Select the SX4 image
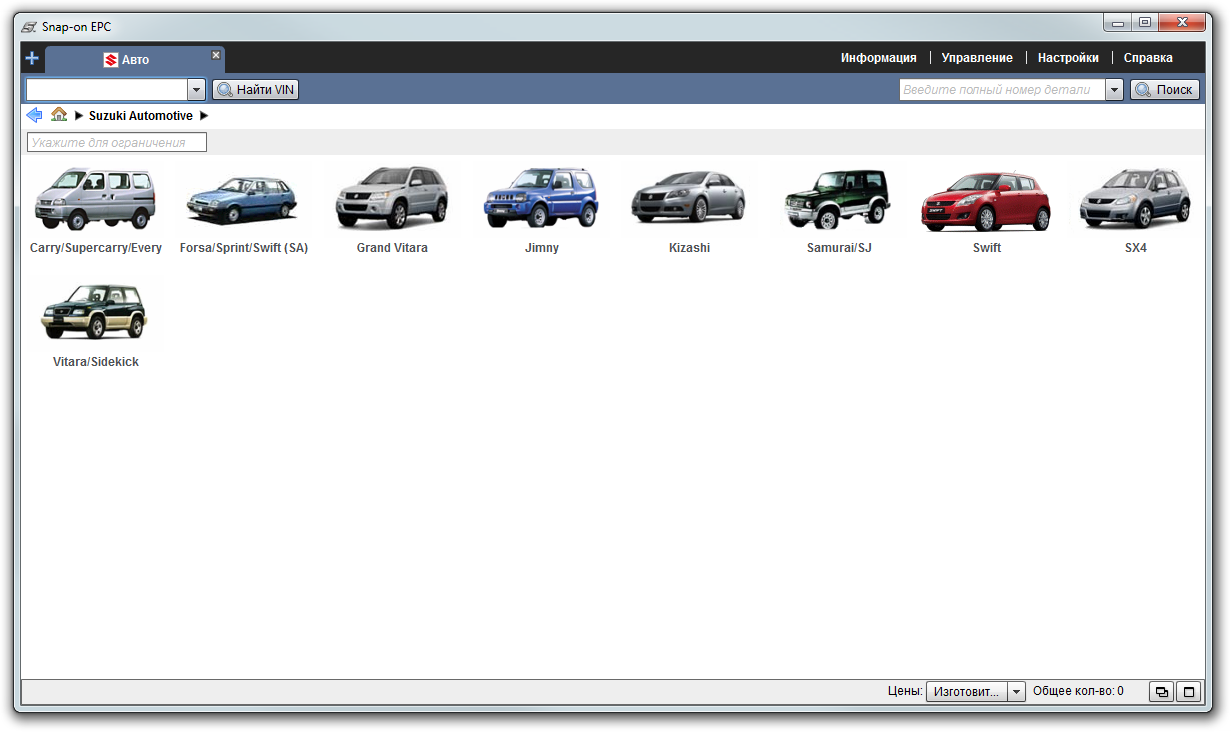This screenshot has height=732, width=1231. pos(1135,198)
